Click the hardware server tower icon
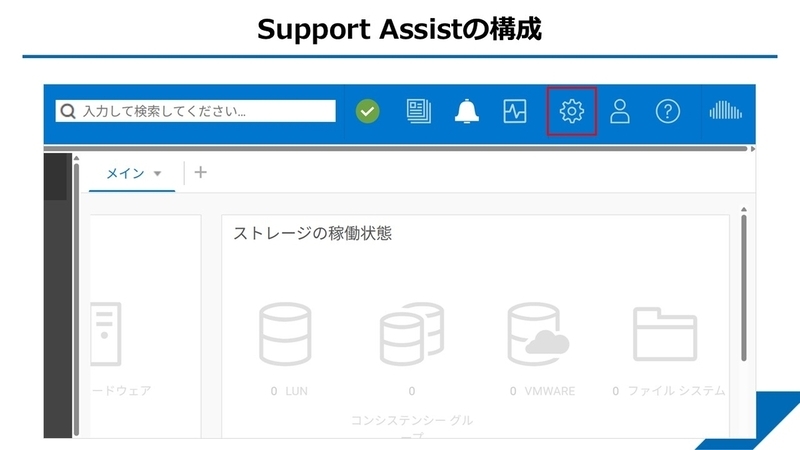 point(106,334)
